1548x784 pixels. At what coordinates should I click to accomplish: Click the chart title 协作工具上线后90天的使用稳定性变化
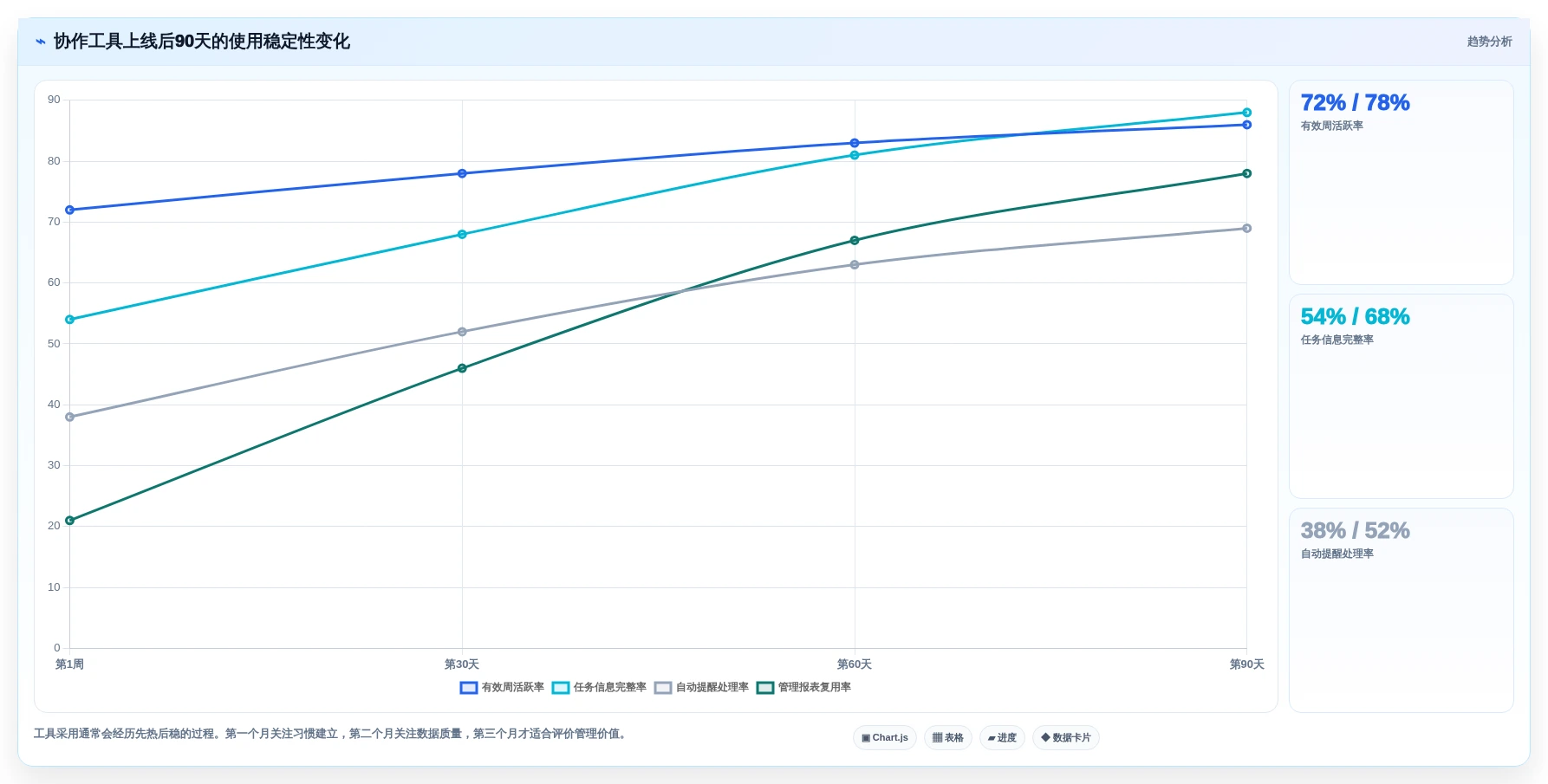202,42
